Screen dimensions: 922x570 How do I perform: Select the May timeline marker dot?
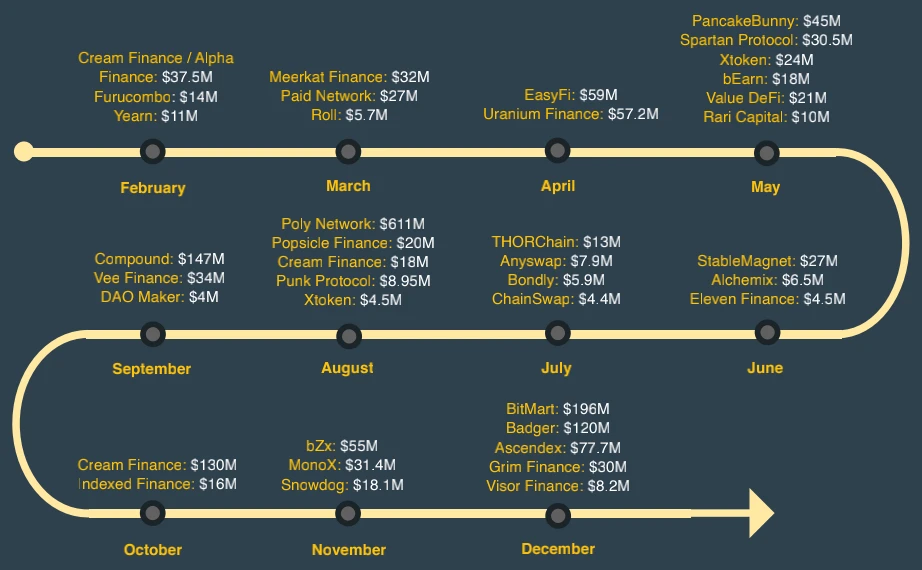coord(767,153)
